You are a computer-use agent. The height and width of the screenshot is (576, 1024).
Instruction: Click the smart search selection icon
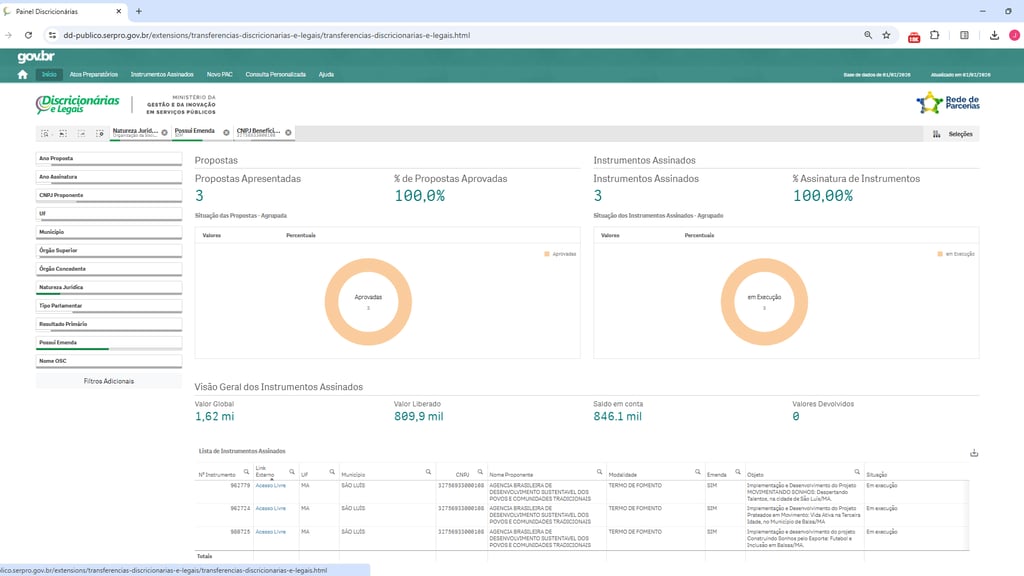tap(45, 133)
